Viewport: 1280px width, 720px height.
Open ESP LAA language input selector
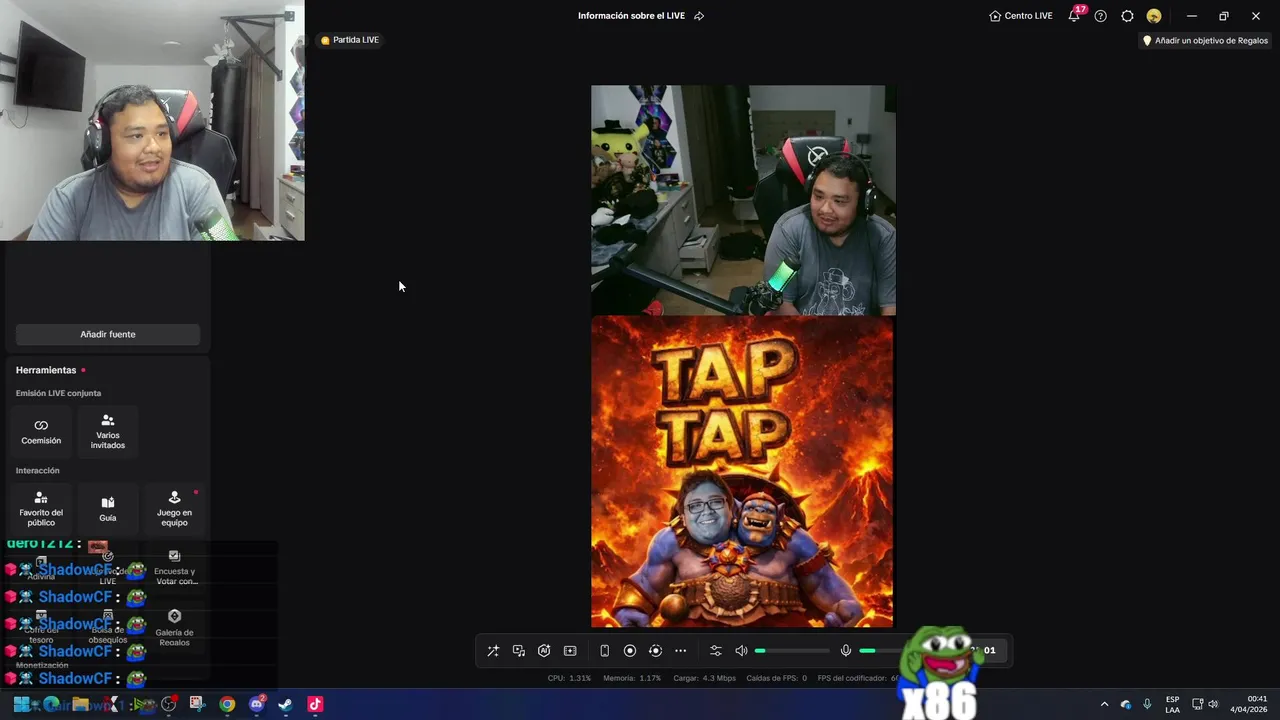point(1172,704)
